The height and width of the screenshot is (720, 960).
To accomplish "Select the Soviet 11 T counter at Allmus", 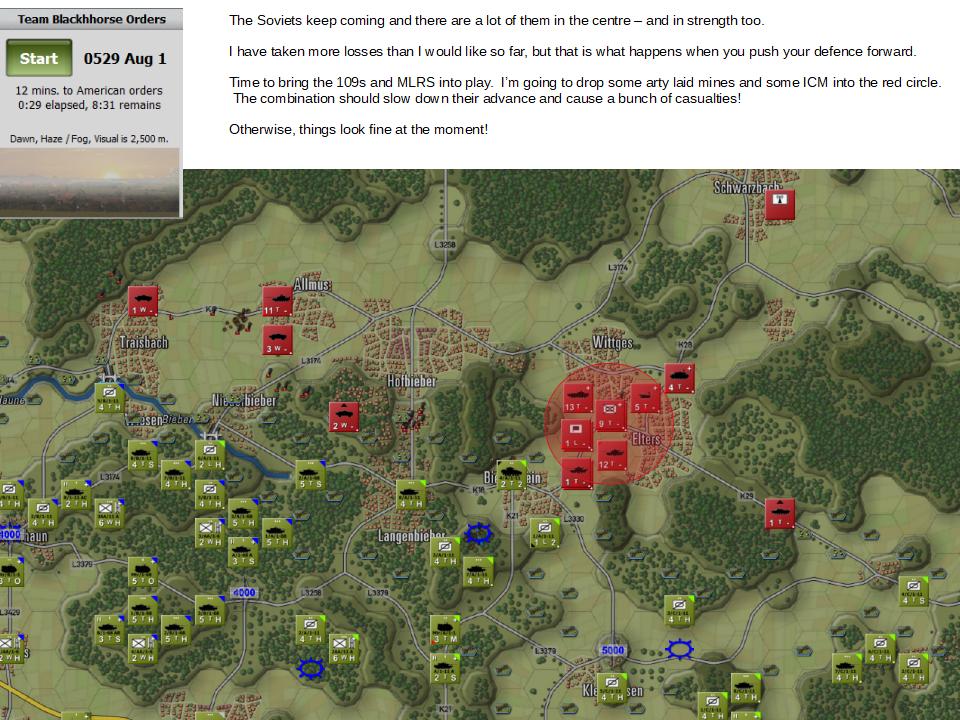I will pos(277,301).
